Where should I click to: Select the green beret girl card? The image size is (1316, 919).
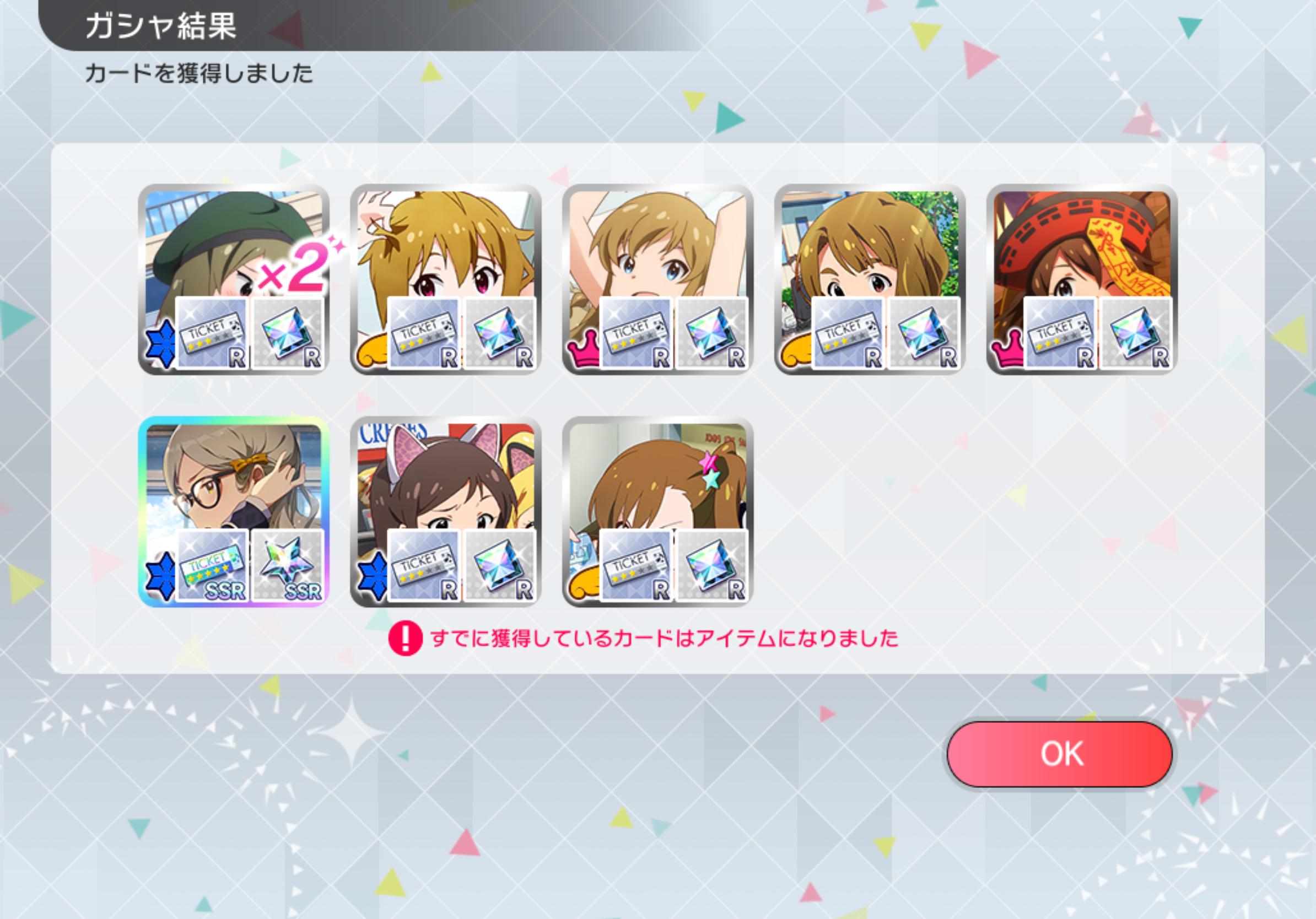[x=234, y=279]
